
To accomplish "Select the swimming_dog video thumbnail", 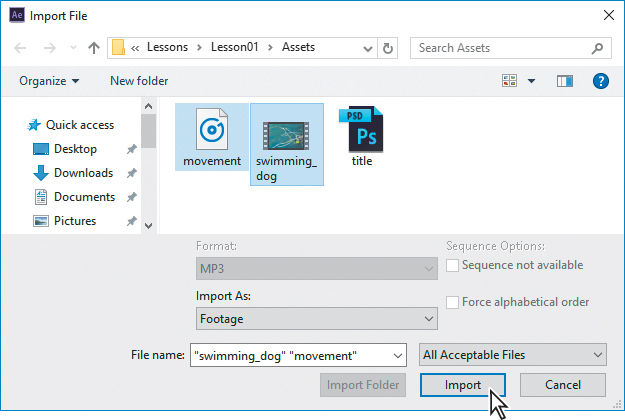I will pyautogui.click(x=286, y=136).
